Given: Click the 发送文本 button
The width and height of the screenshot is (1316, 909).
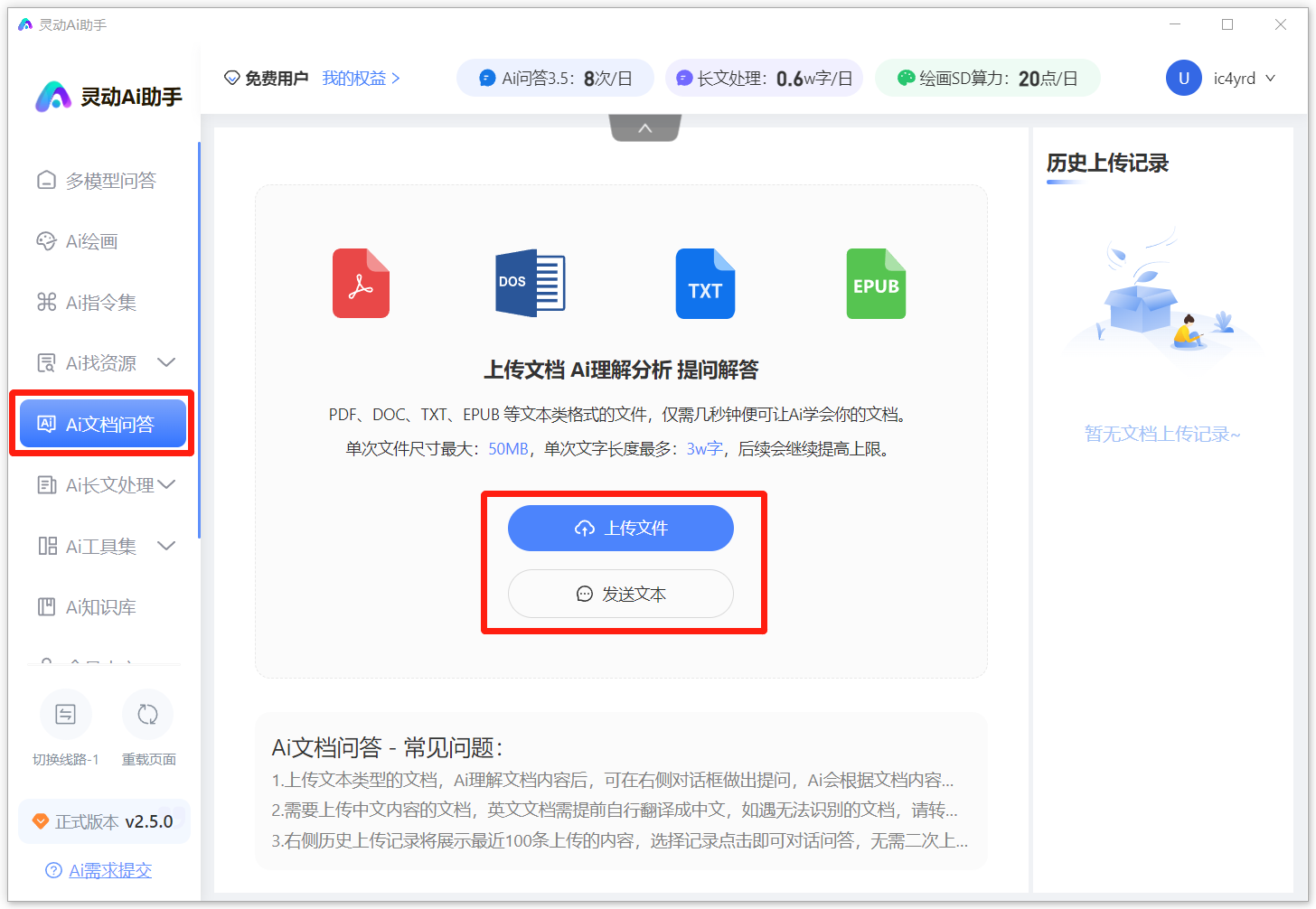Looking at the screenshot, I should pyautogui.click(x=621, y=594).
